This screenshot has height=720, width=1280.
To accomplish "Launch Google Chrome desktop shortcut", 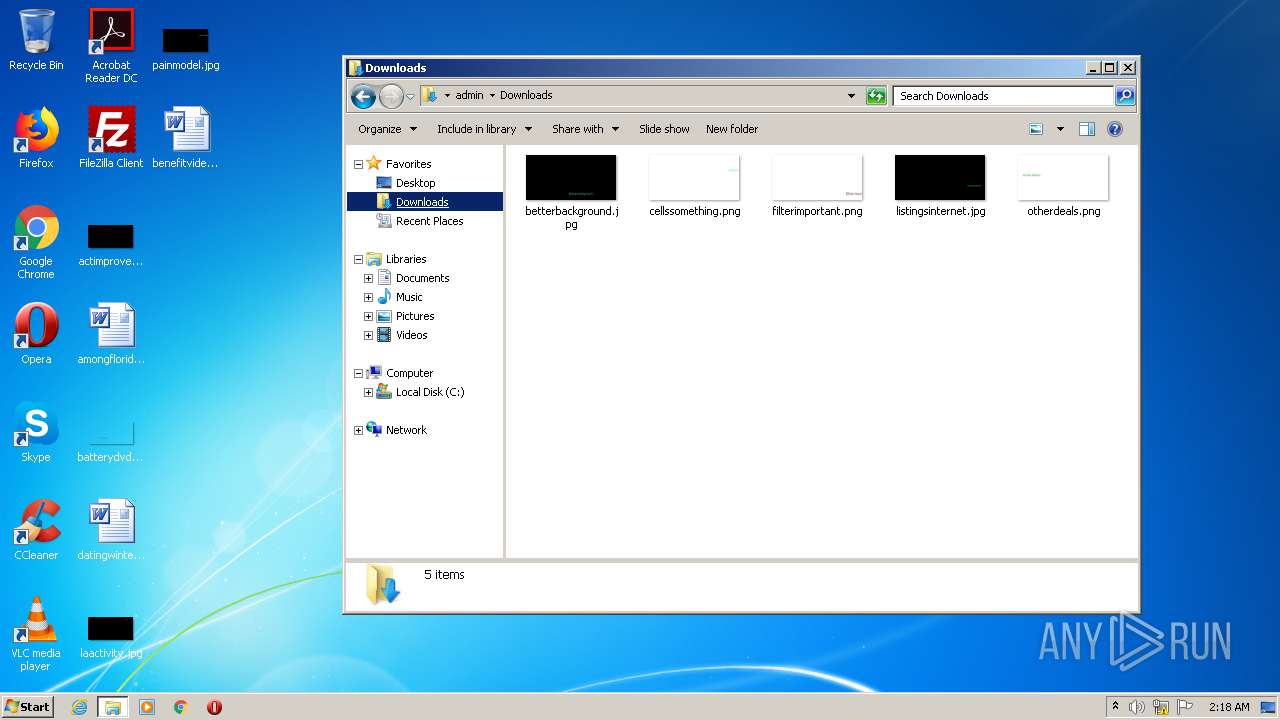I will (x=36, y=243).
